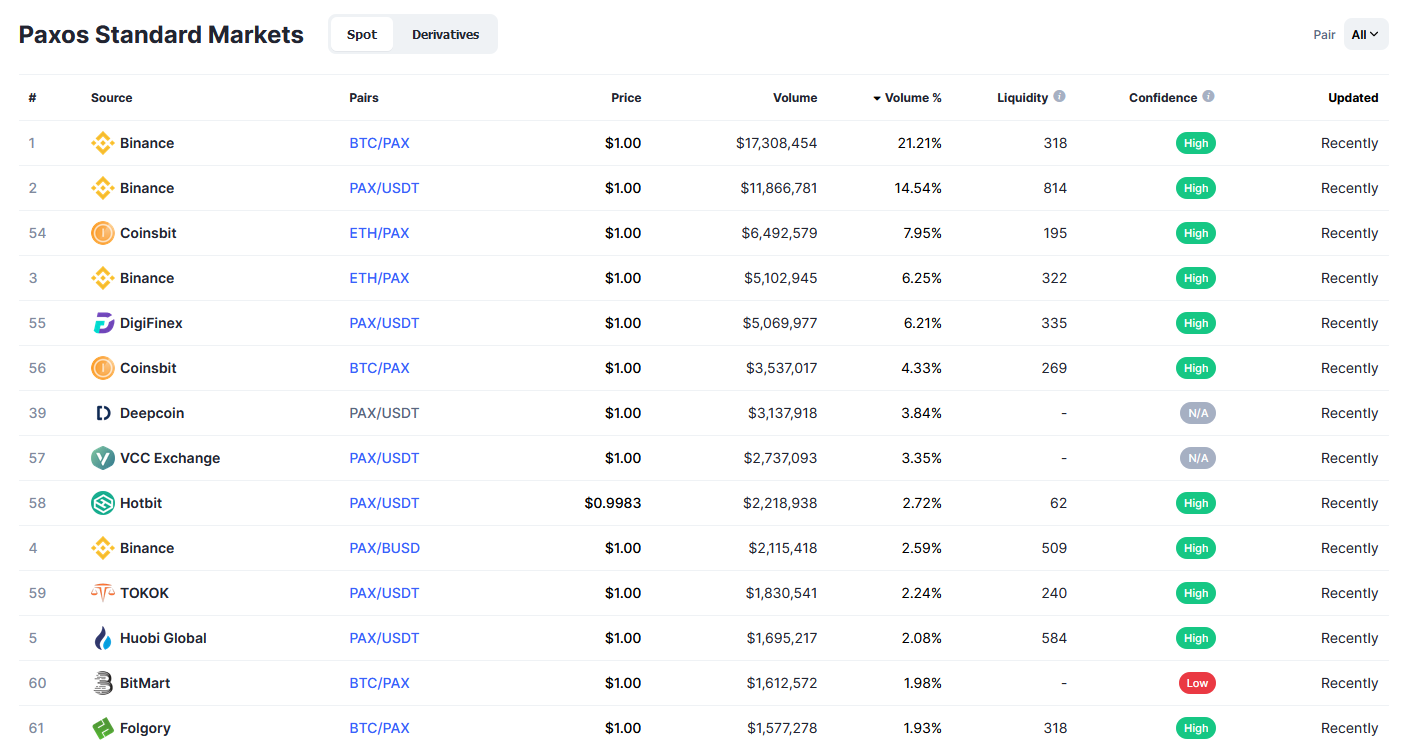The image size is (1416, 748).
Task: Switch to the Derivatives tab
Action: [x=445, y=34]
